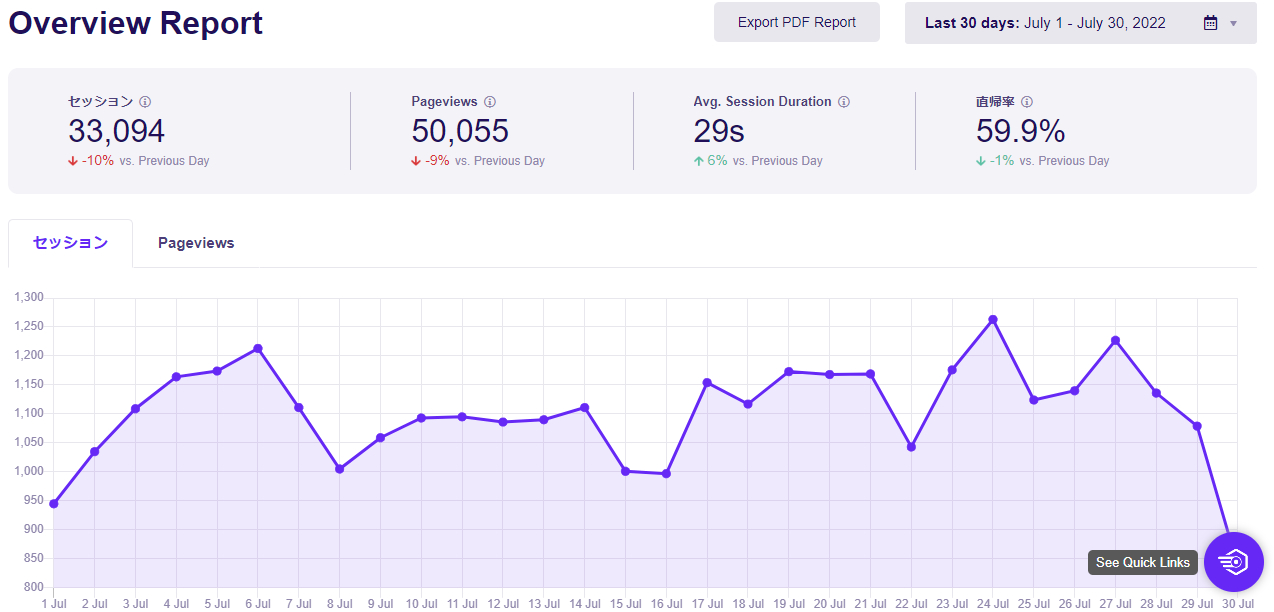Click the 24 Jul peak data point
The width and height of the screenshot is (1274, 612).
click(993, 320)
